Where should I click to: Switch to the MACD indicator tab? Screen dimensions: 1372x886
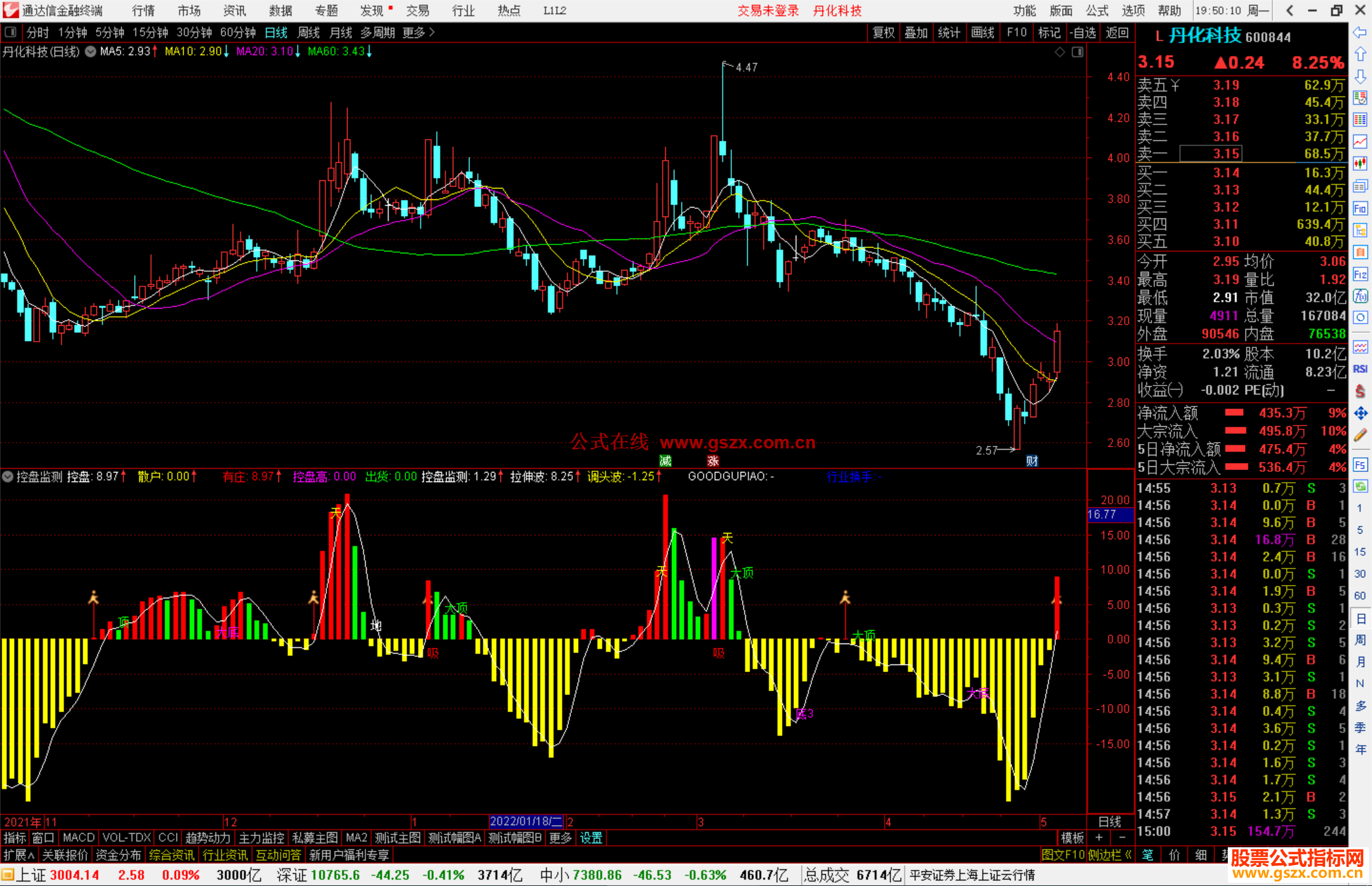[79, 838]
